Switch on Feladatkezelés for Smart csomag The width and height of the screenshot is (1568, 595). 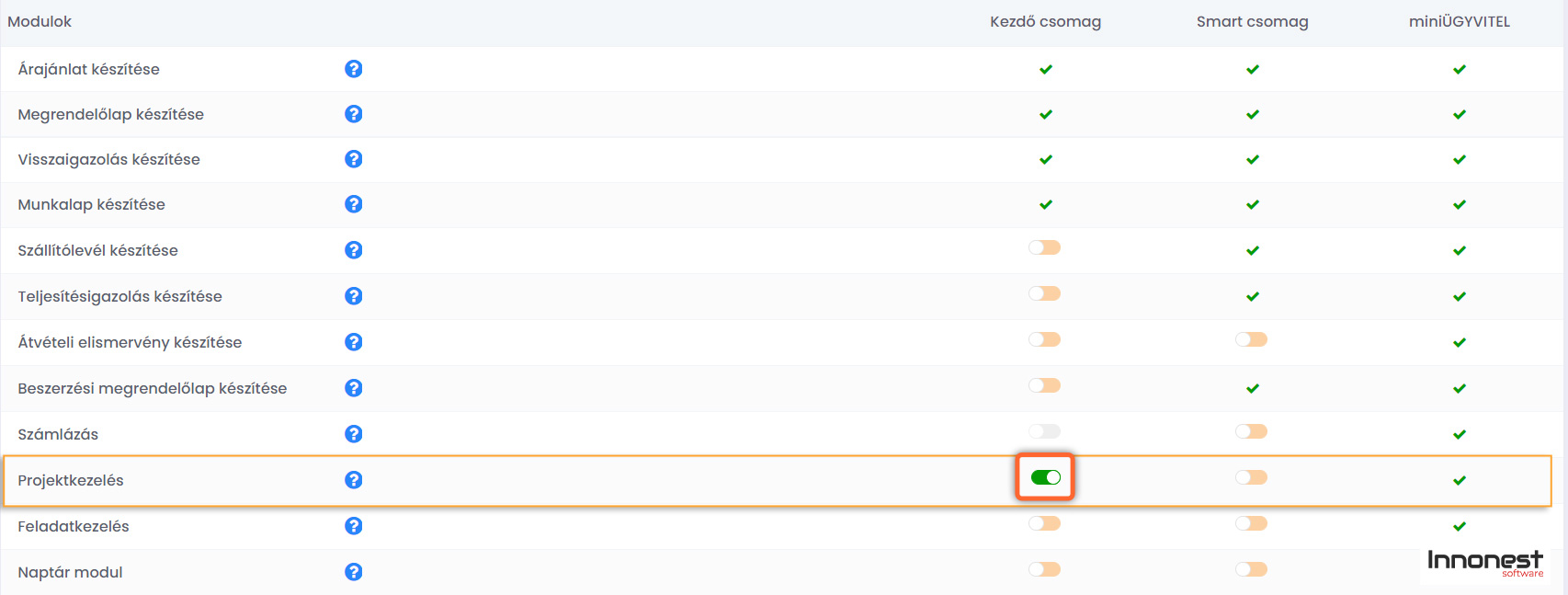point(1251,523)
